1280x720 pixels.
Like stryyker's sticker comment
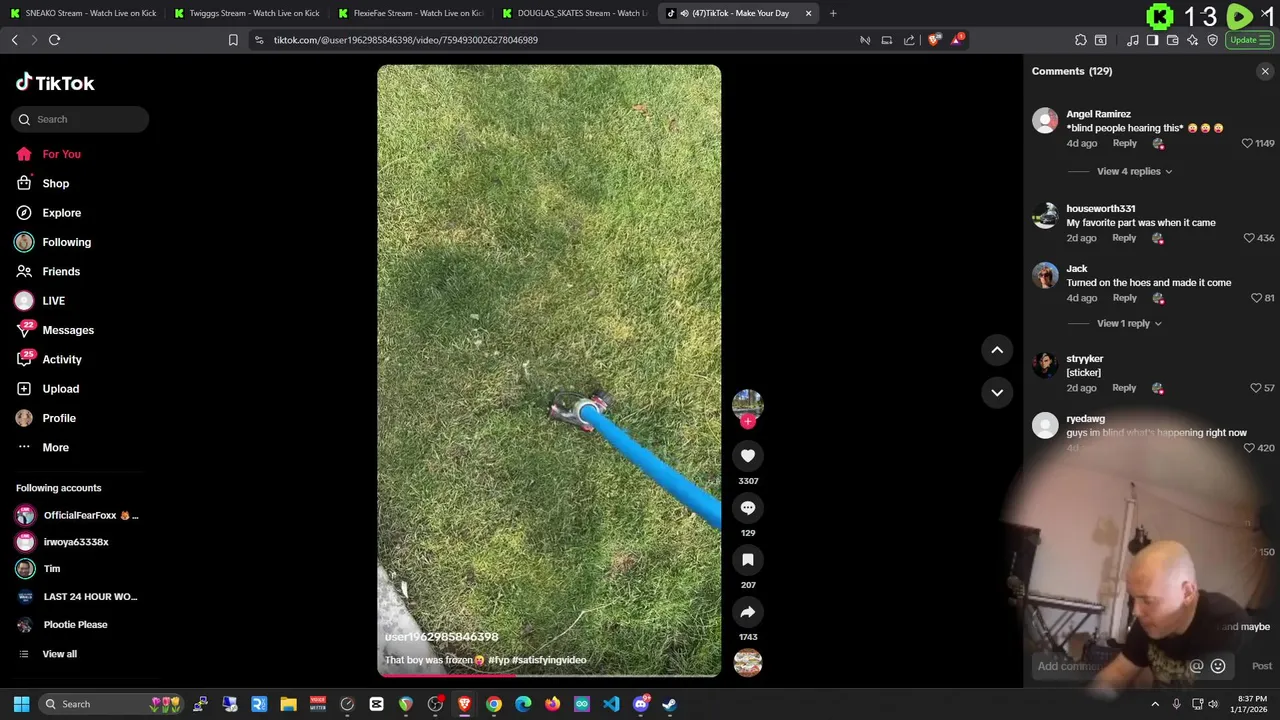tap(1256, 388)
